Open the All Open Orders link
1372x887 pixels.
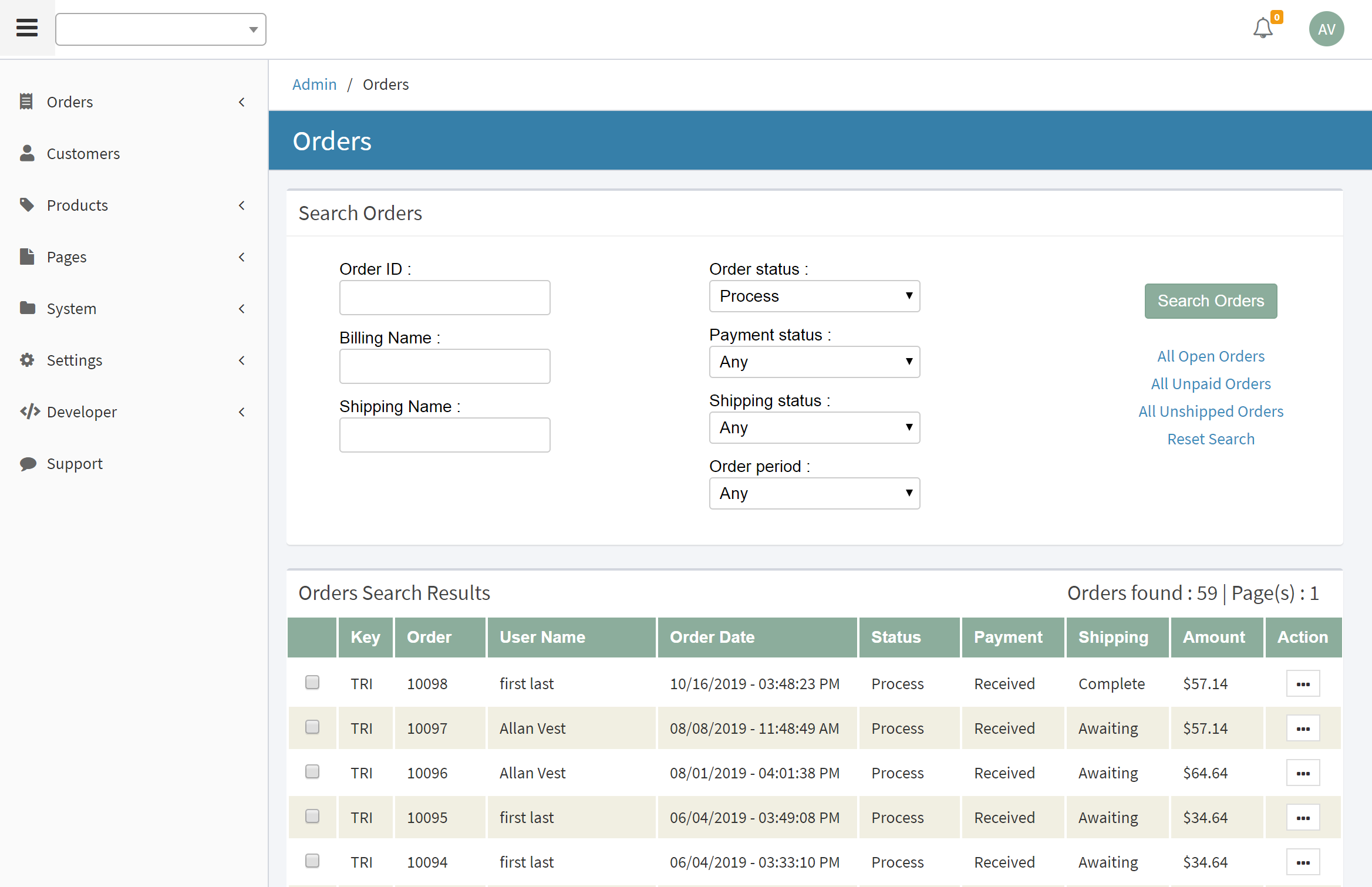coord(1211,356)
